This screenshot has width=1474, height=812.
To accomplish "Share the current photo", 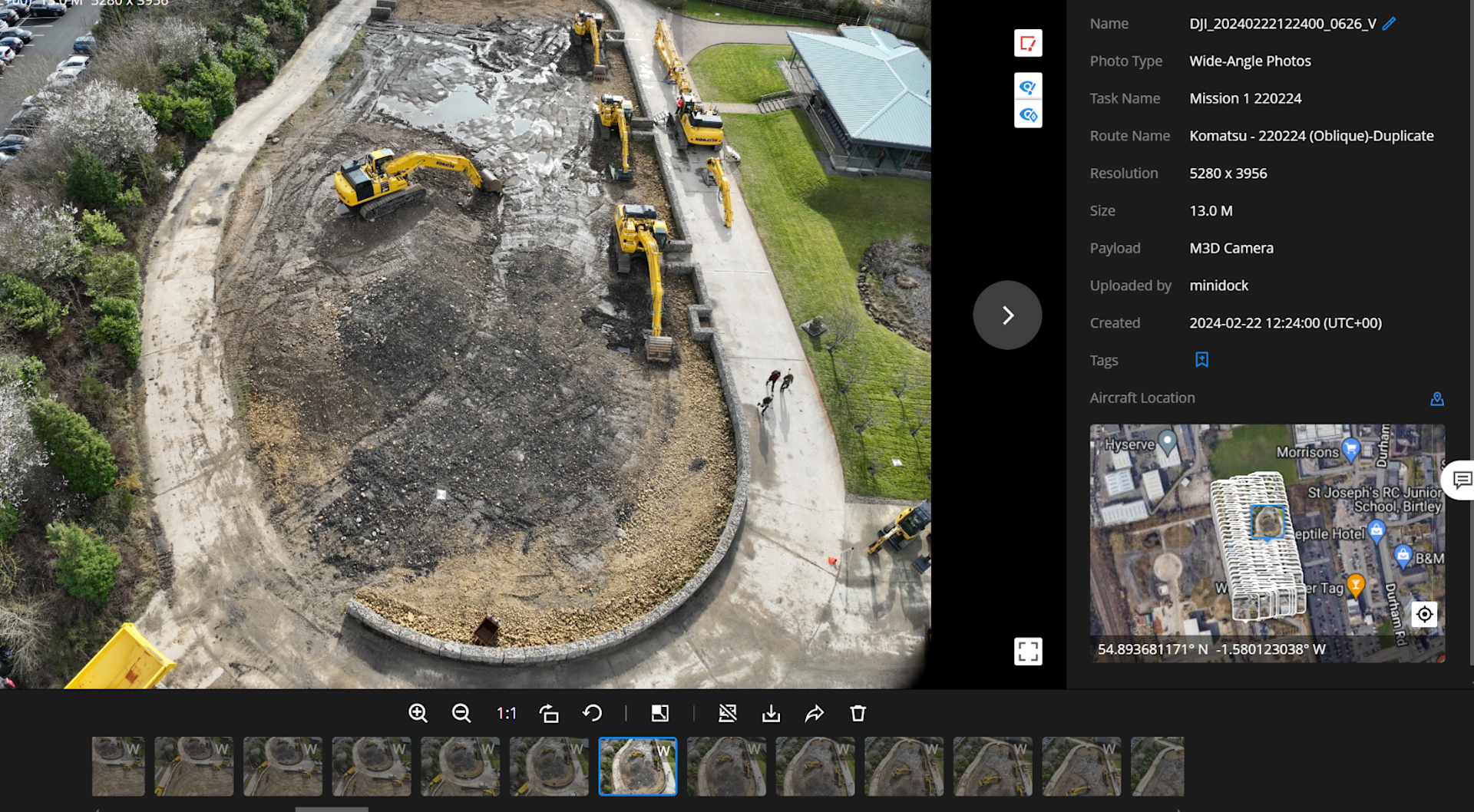I will point(815,714).
